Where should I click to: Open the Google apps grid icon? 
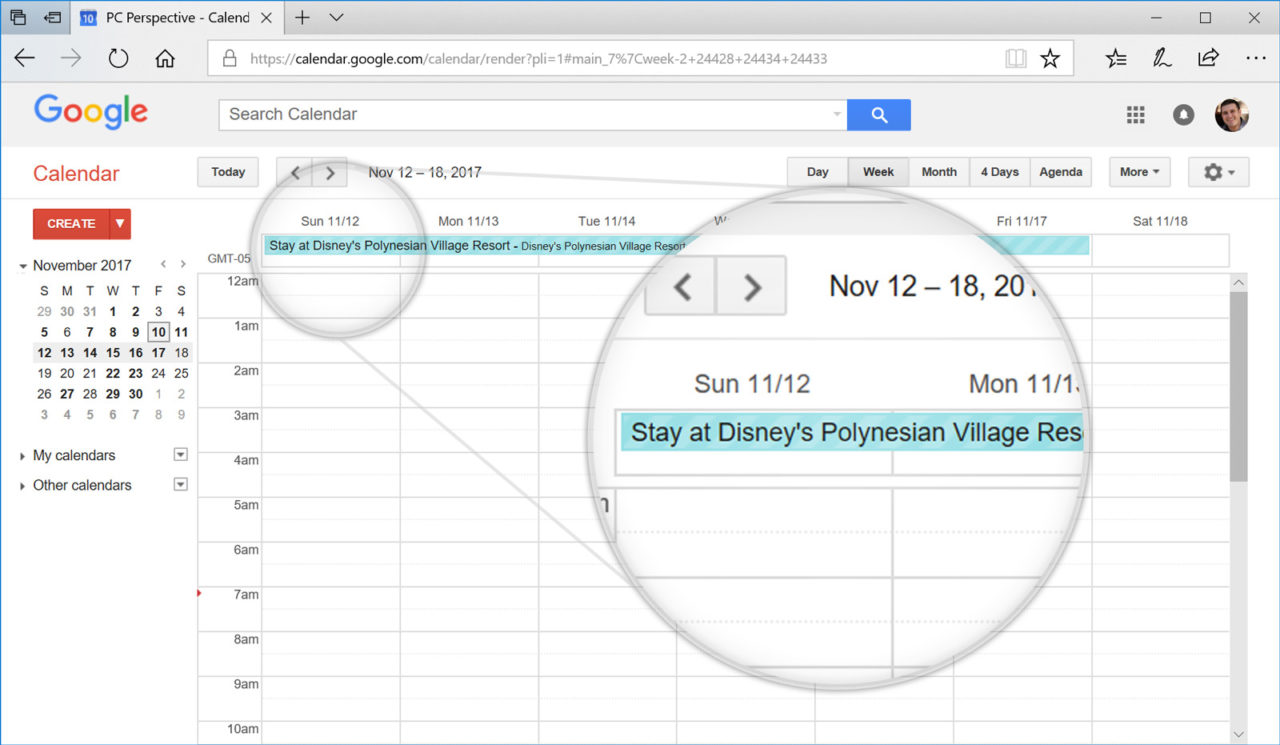[x=1135, y=115]
